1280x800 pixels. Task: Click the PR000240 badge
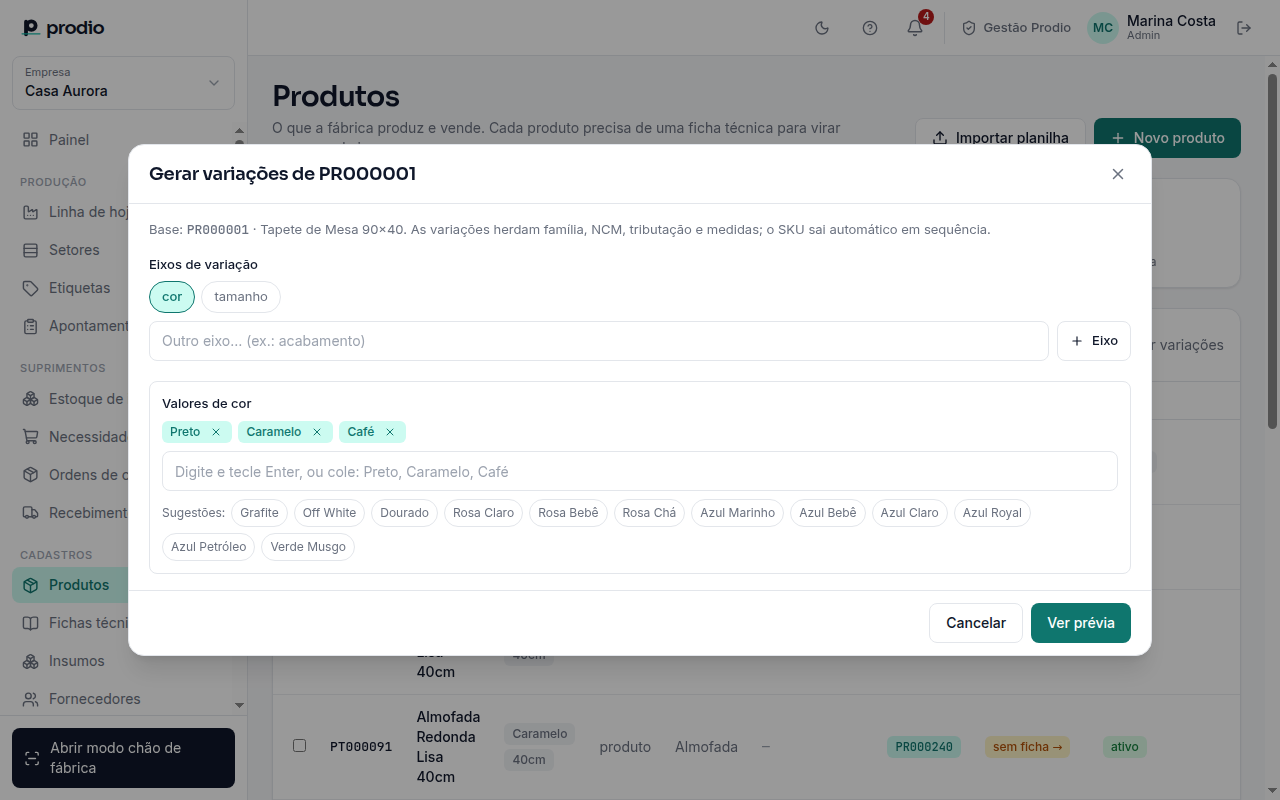(924, 746)
